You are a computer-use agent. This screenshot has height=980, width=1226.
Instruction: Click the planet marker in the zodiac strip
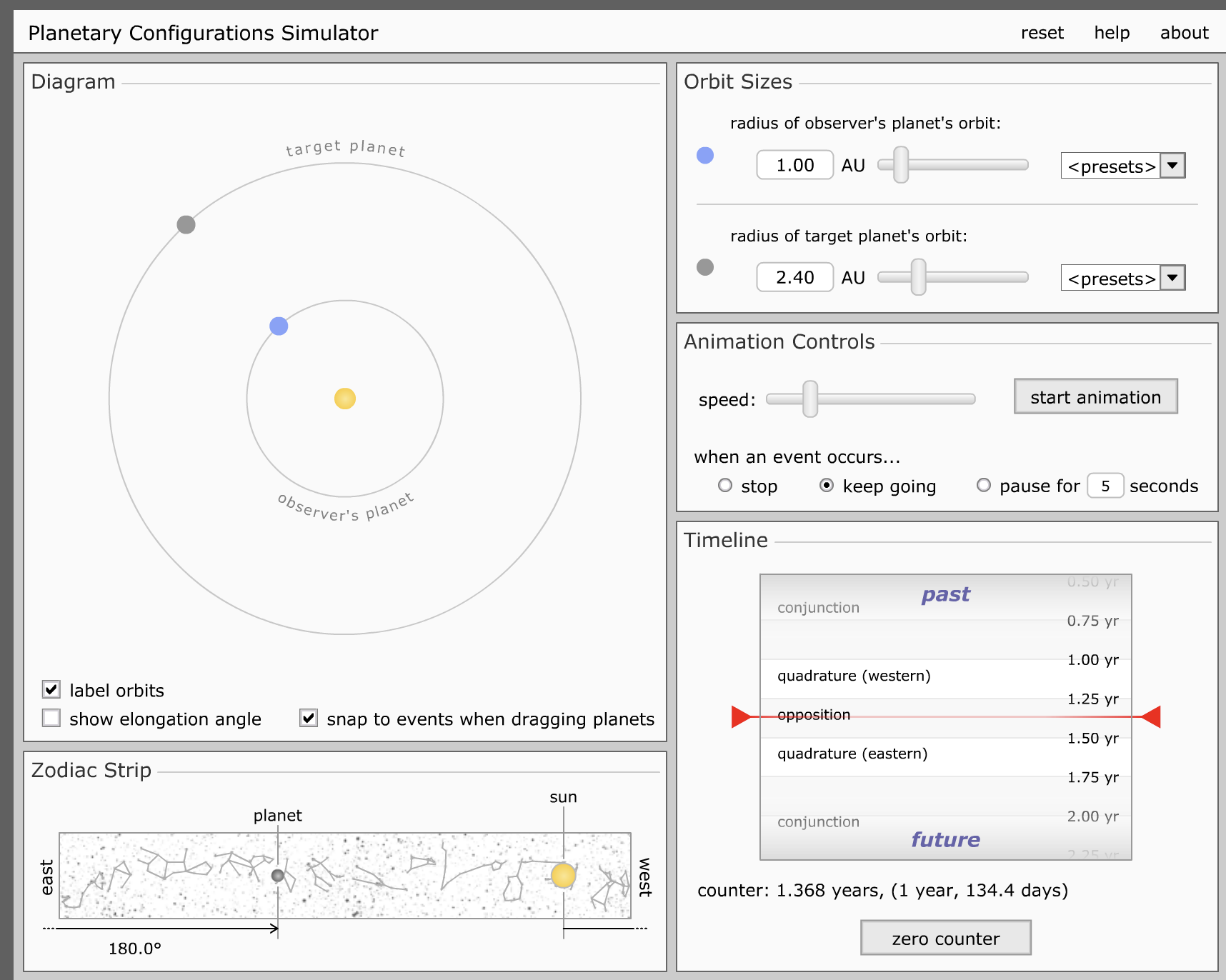click(278, 875)
